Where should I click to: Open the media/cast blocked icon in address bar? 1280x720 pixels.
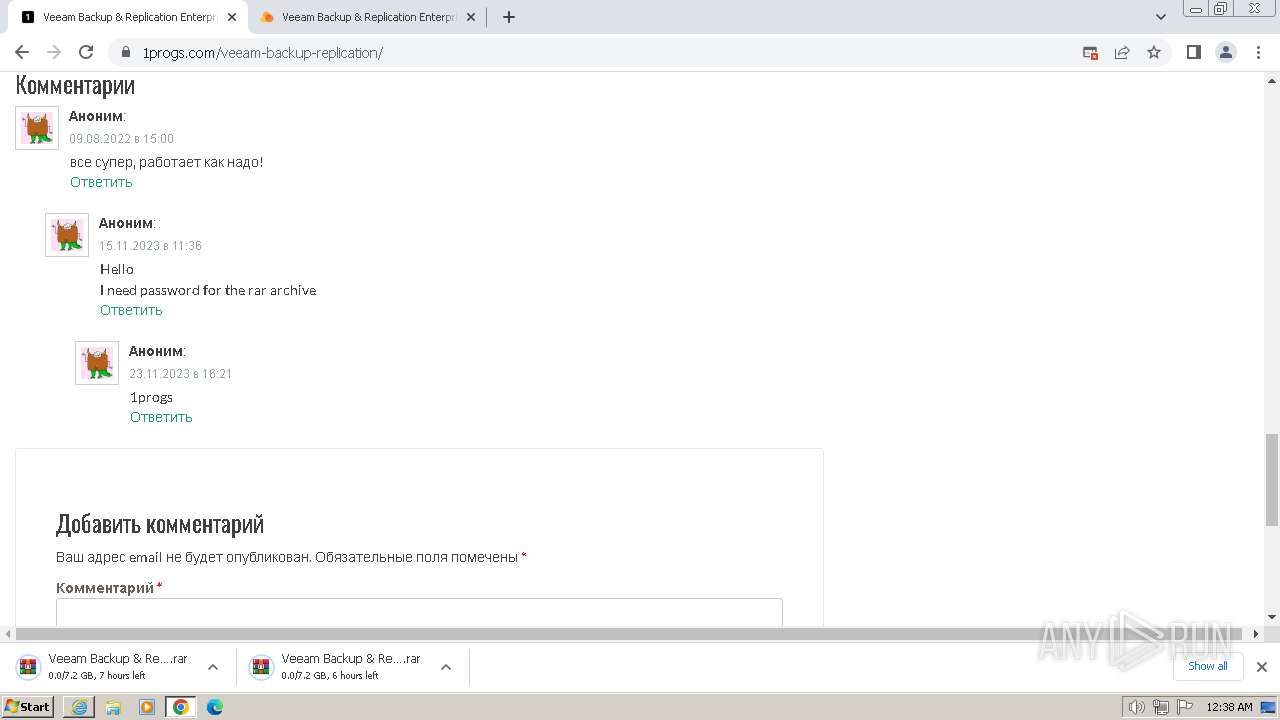click(x=1090, y=52)
